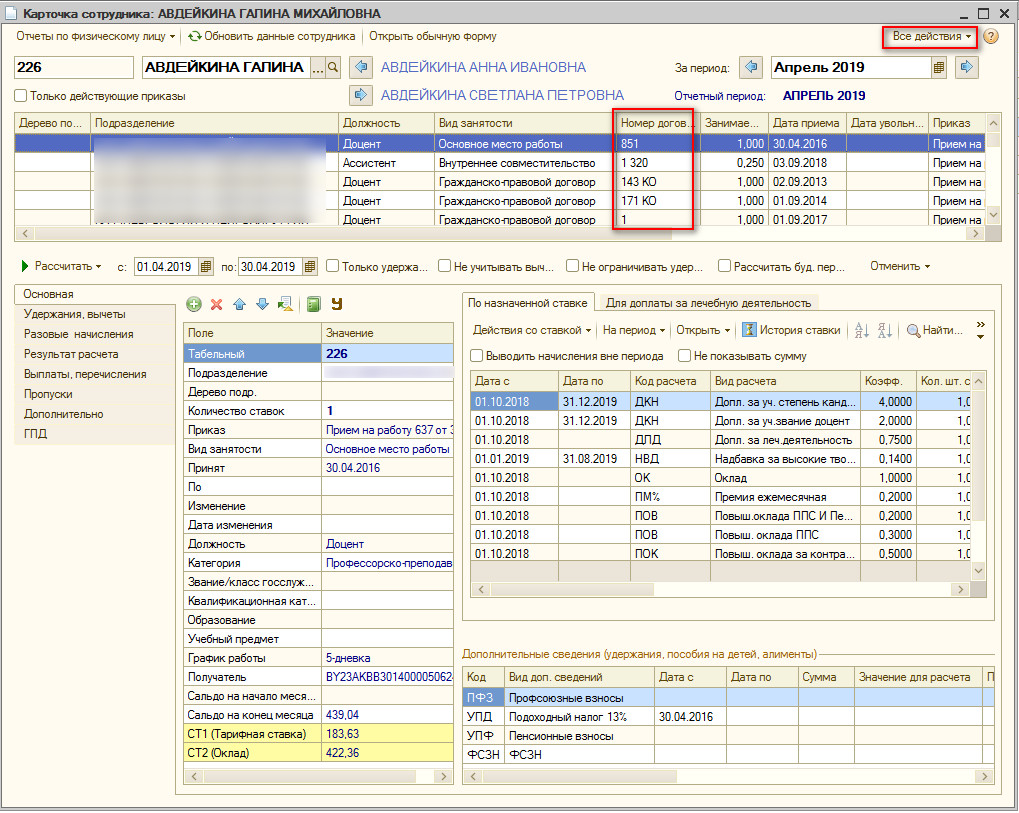This screenshot has height=813, width=1019.
Task: Toggle Выводить начисления вне периода checkbox
Action: [x=477, y=355]
